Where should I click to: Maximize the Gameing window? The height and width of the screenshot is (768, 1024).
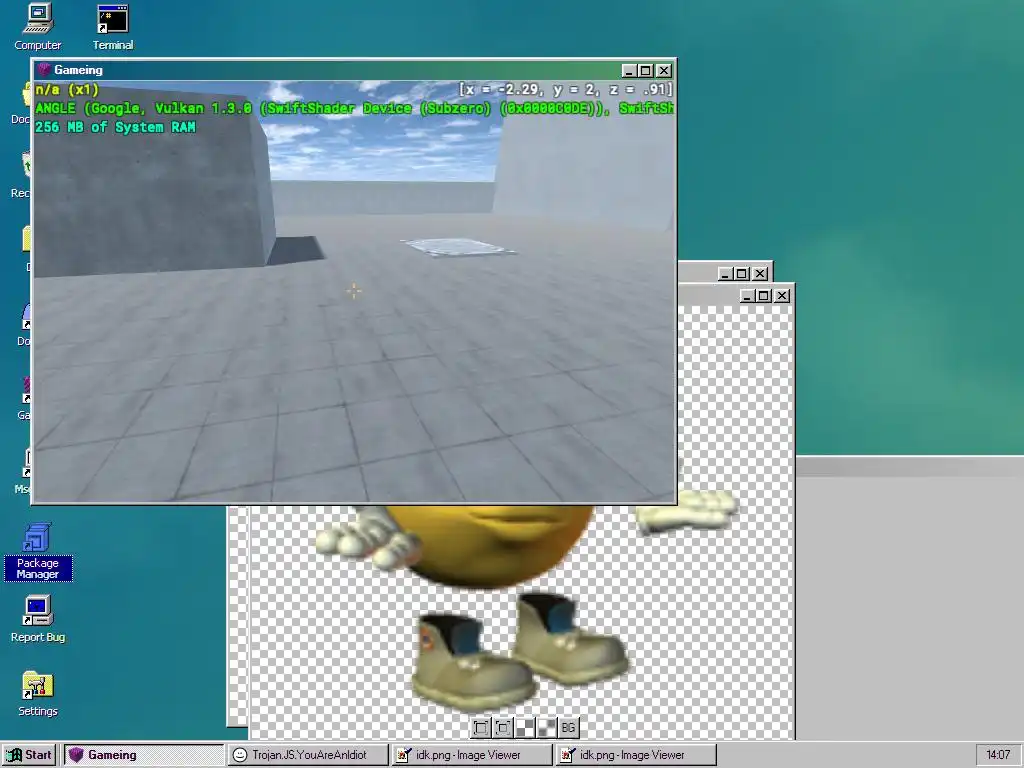646,71
